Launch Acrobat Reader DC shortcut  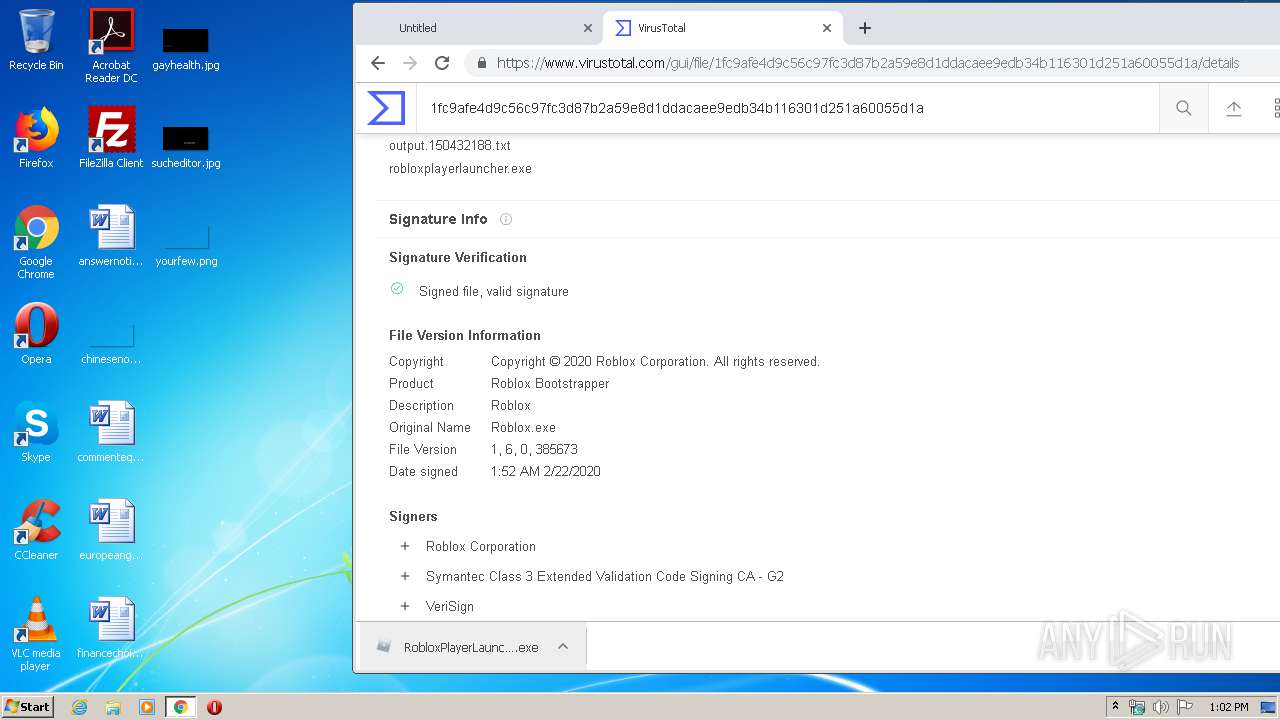tap(112, 46)
